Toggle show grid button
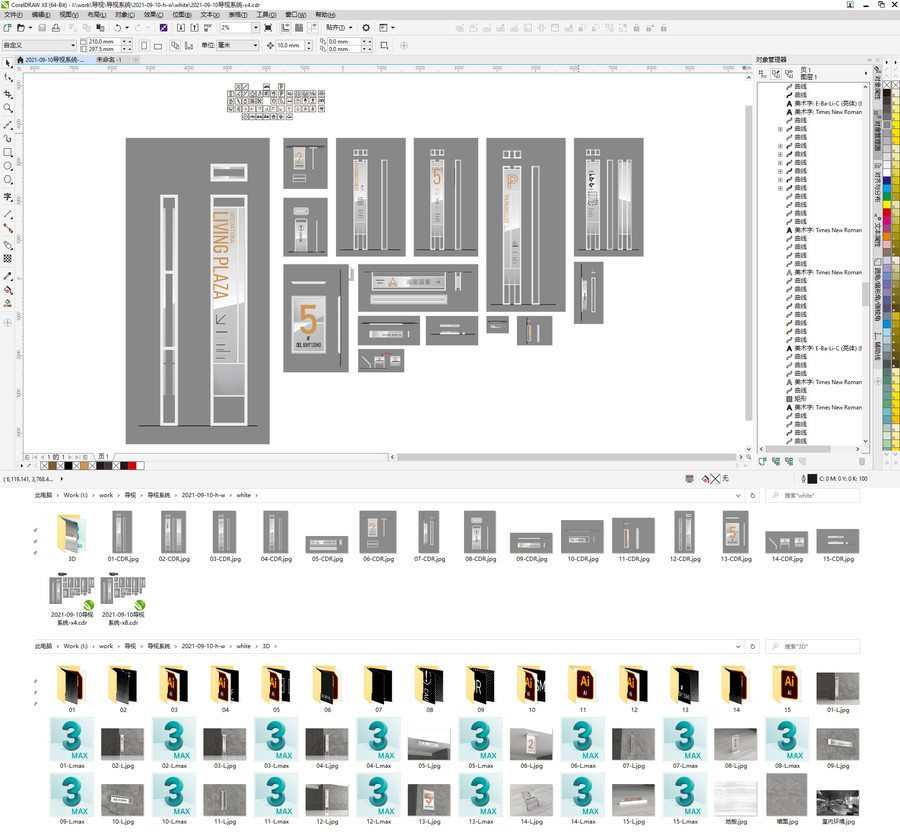 click(x=299, y=28)
